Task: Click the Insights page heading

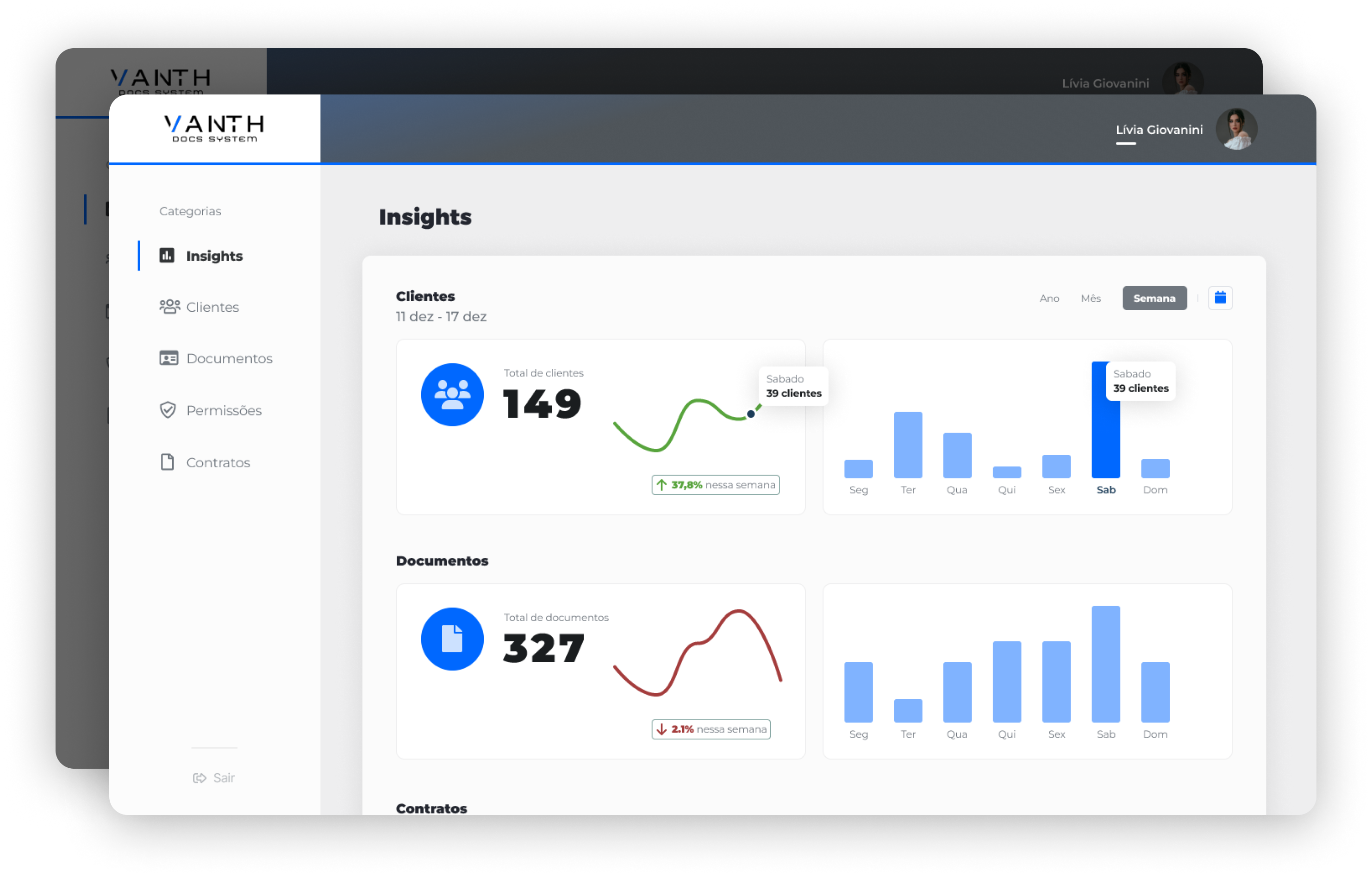Action: (x=425, y=217)
